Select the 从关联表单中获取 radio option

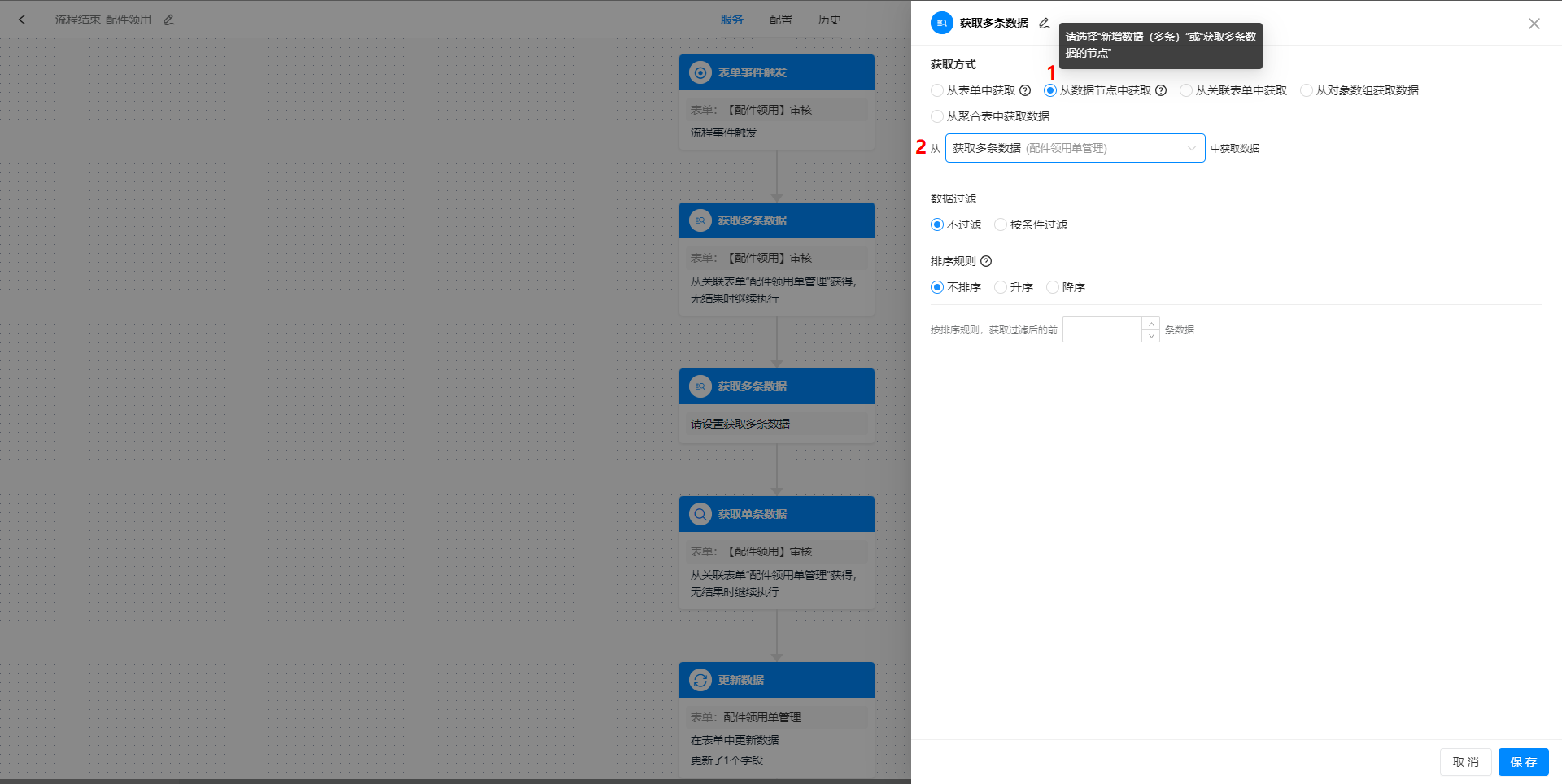1185,90
